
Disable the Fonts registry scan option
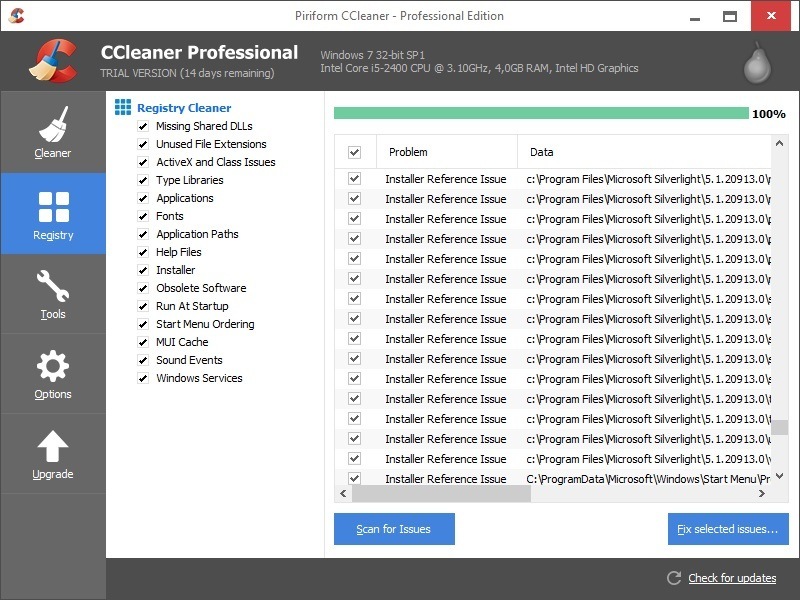point(141,216)
